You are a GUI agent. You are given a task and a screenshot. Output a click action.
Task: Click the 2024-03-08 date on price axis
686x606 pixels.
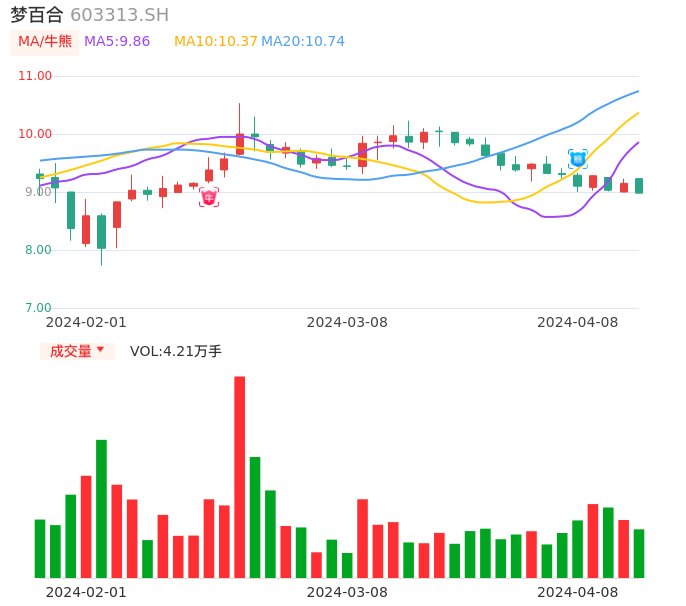347,322
